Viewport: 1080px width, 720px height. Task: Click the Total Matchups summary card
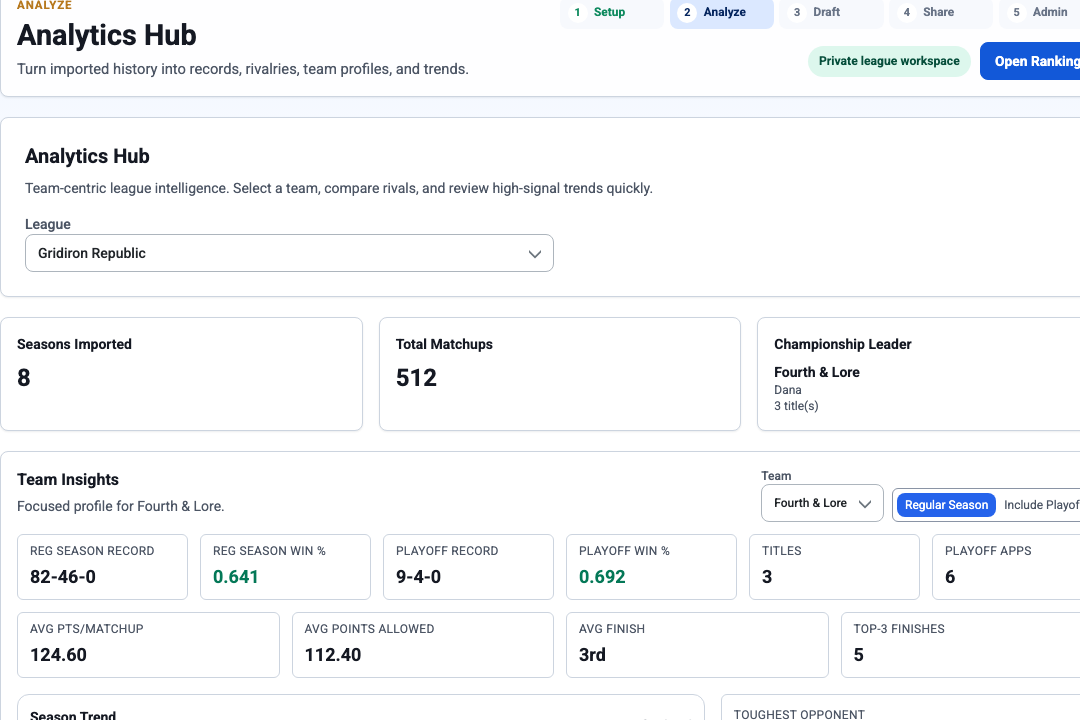click(x=560, y=374)
